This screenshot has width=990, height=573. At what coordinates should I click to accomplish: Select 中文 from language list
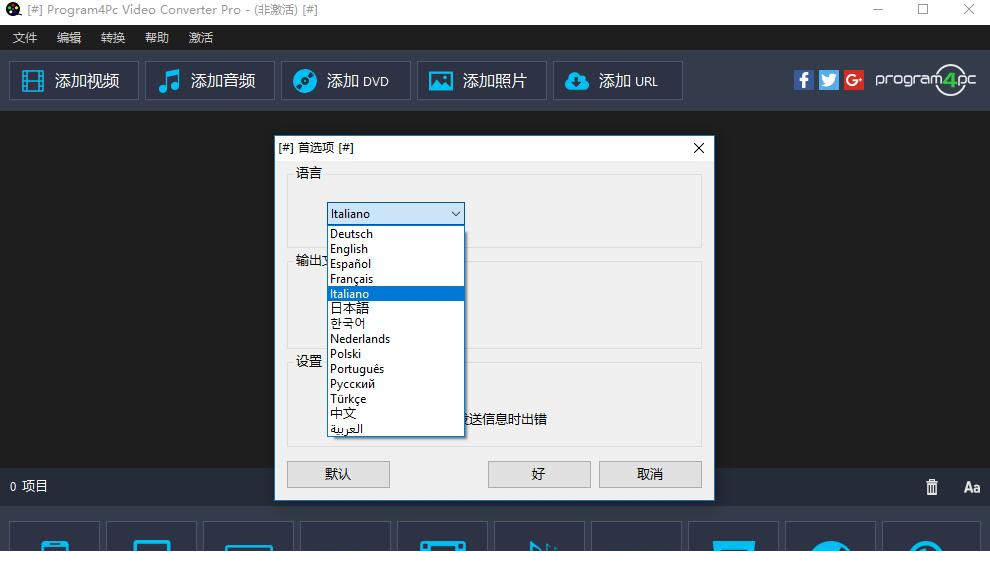tap(396, 414)
